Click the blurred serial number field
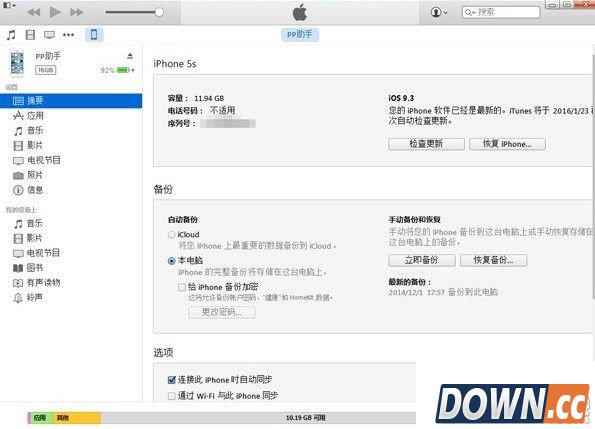 [228, 124]
